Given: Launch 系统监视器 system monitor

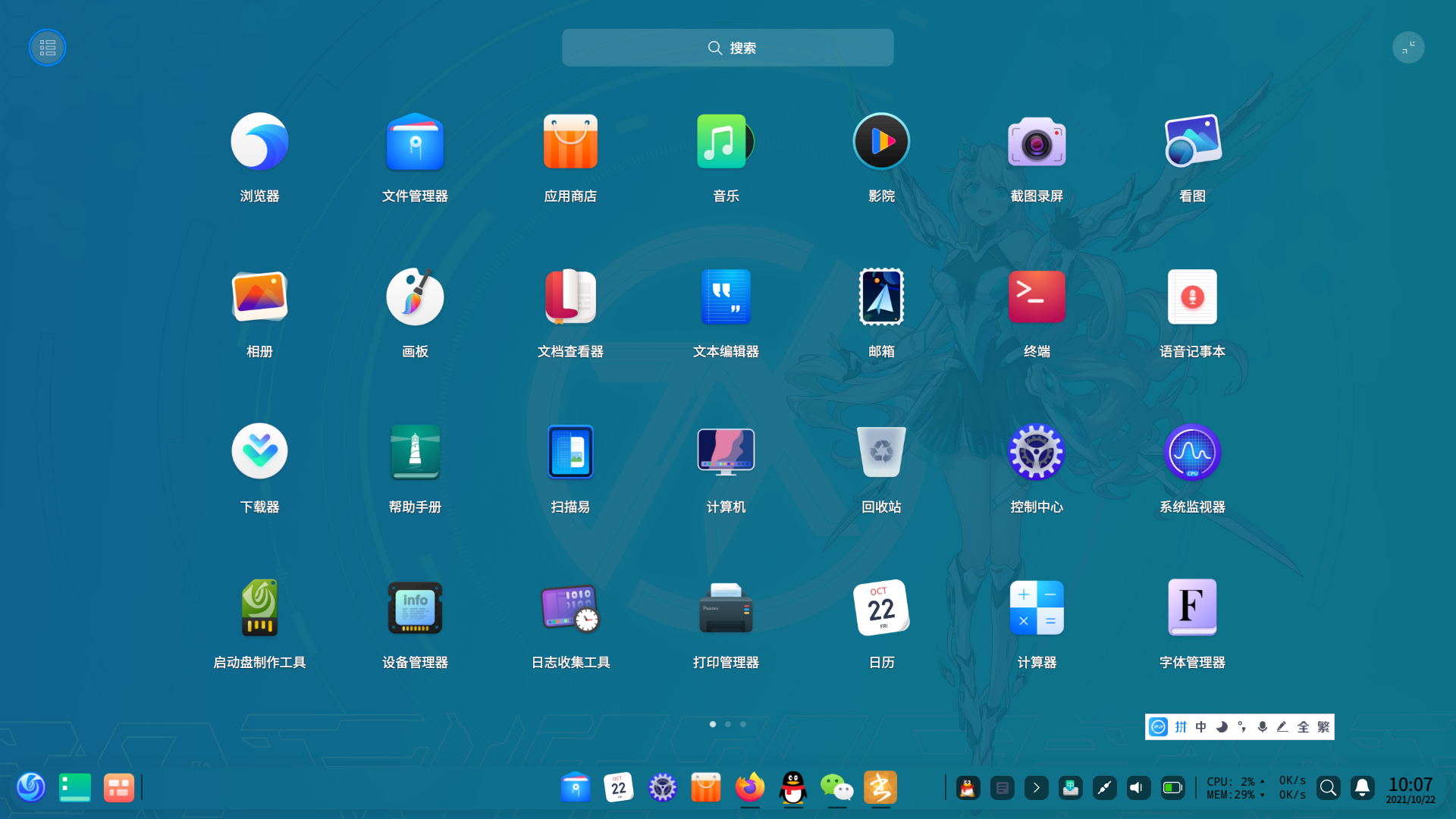Looking at the screenshot, I should click(1192, 453).
